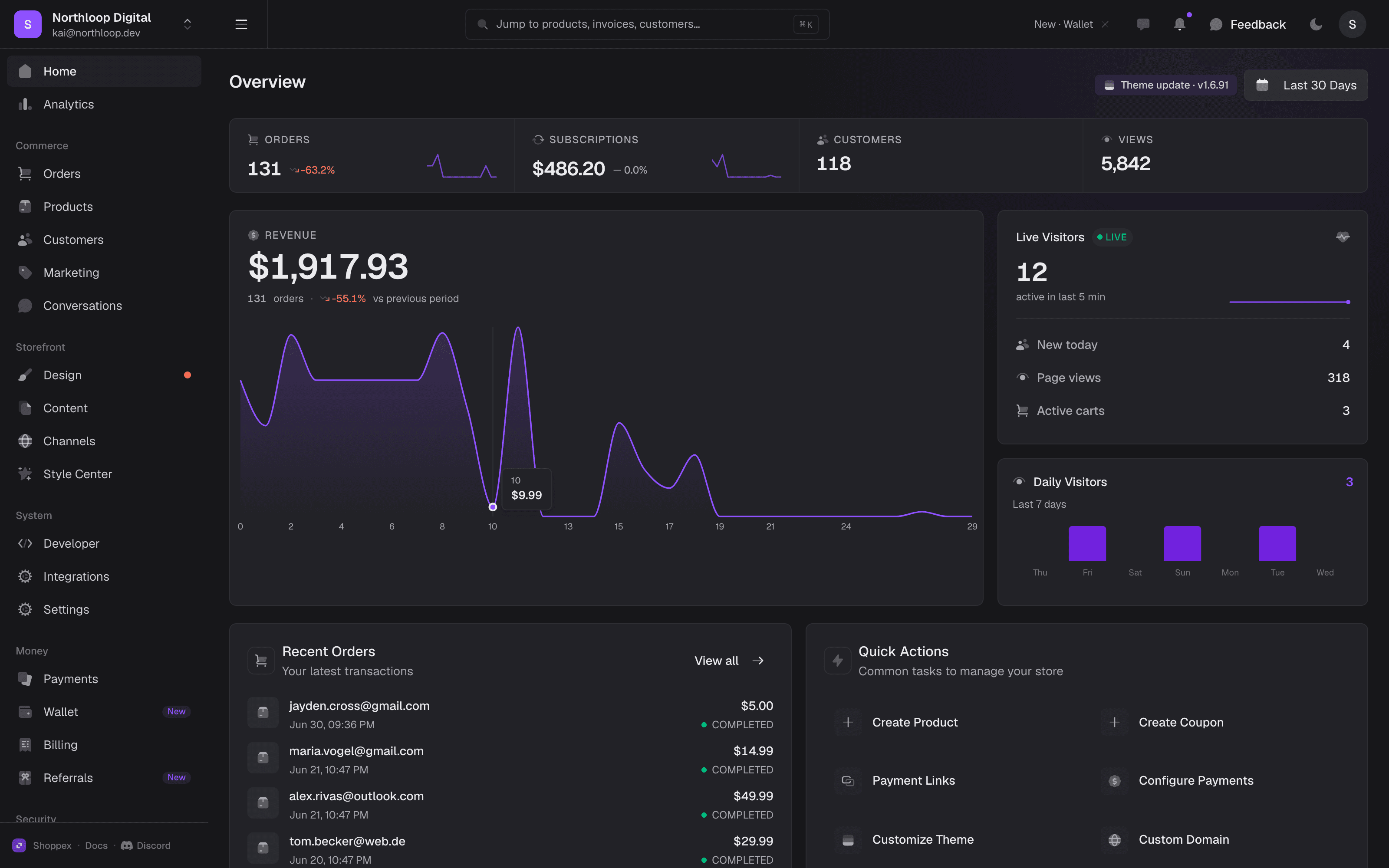This screenshot has width=1389, height=868.
Task: Click the Northloop Digital store logo
Action: [27, 24]
